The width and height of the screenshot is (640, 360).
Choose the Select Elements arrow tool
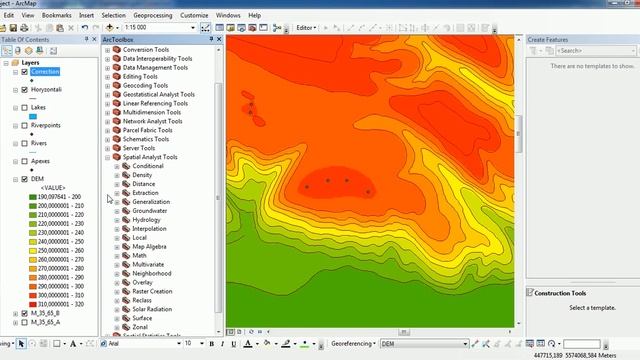tap(21, 344)
